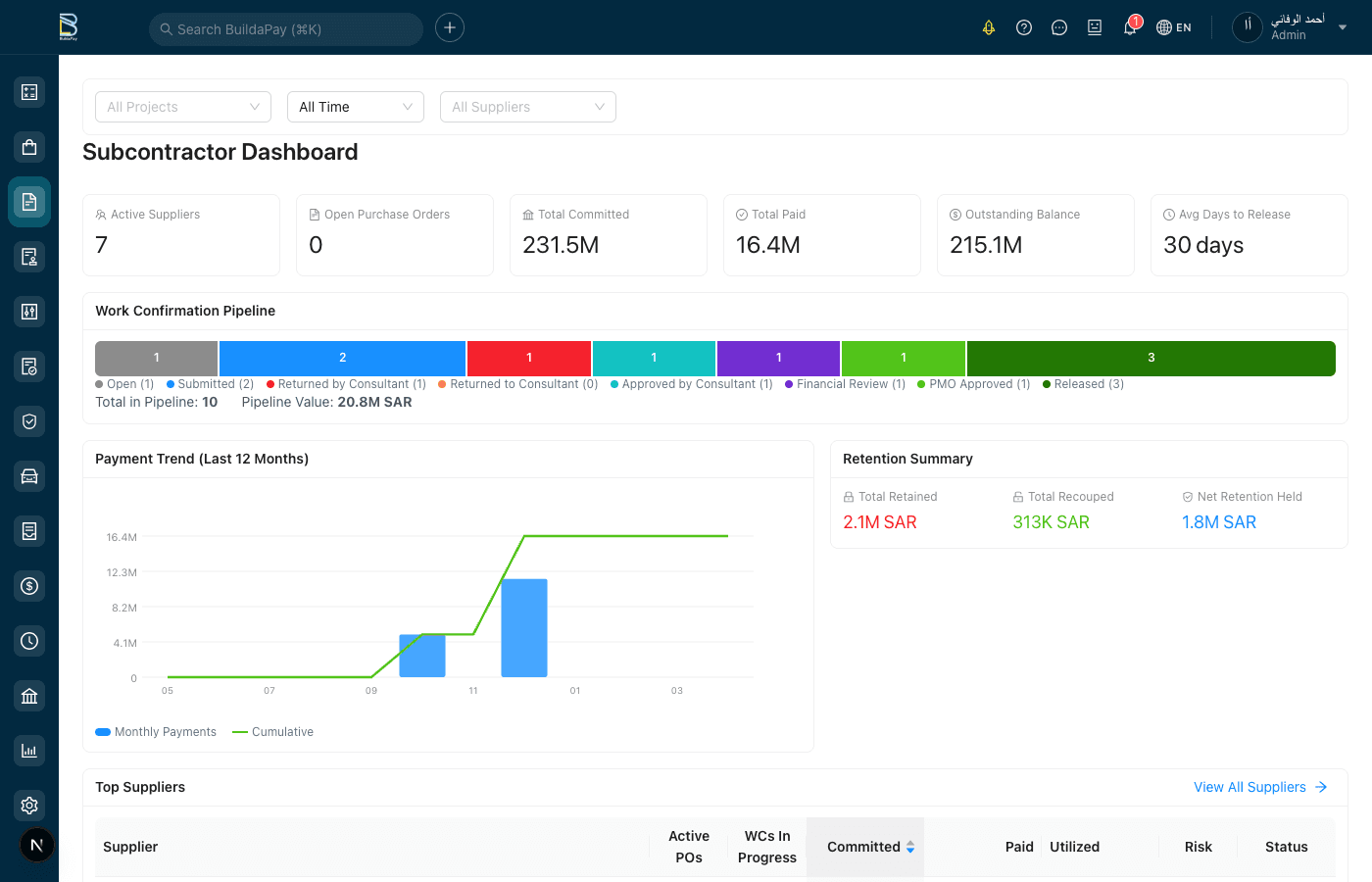Click the green Released pipeline segment
The height and width of the screenshot is (882, 1372).
tap(1151, 358)
